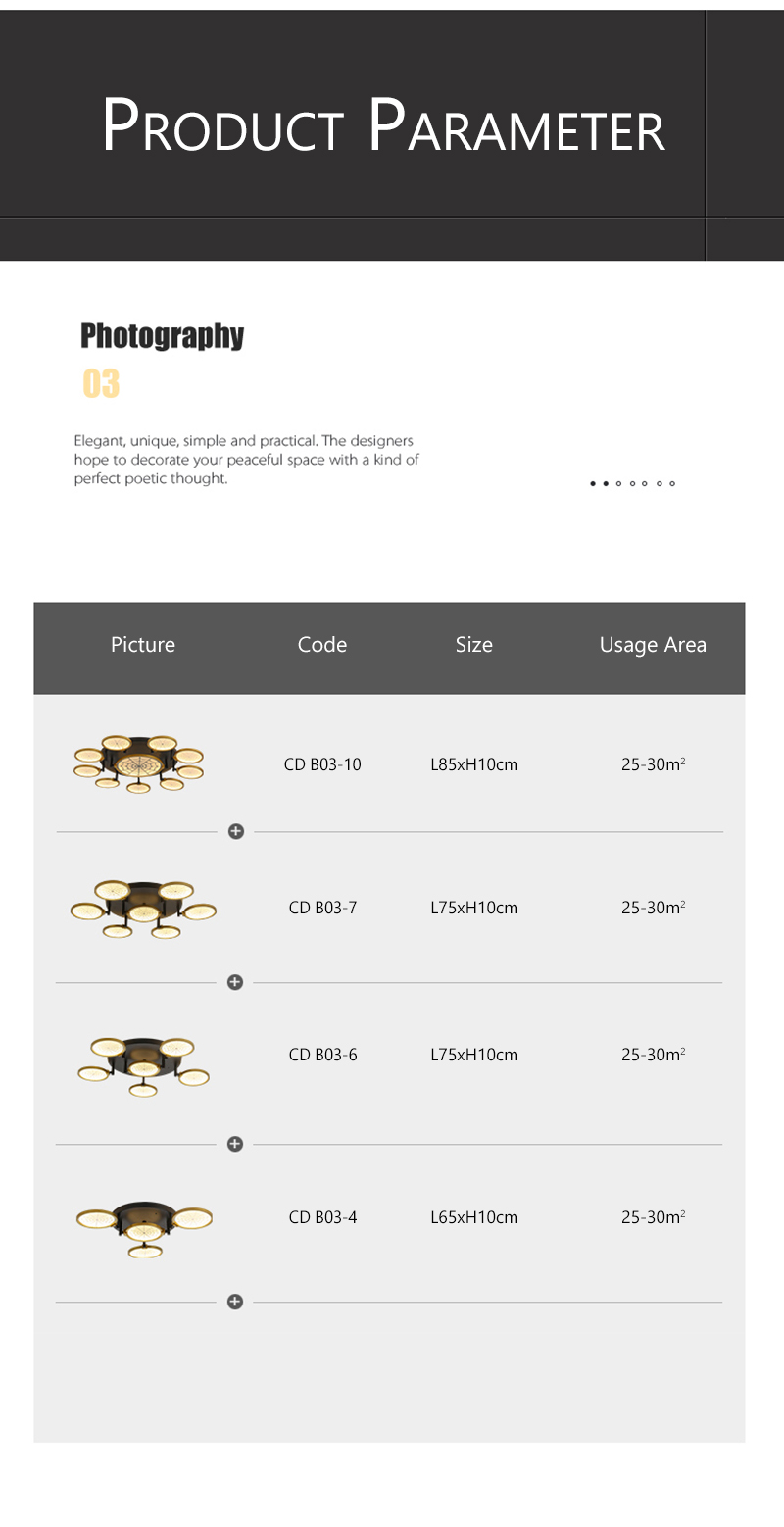Select the first filled pagination dot
Screen dimensions: 784x1527
tap(593, 483)
